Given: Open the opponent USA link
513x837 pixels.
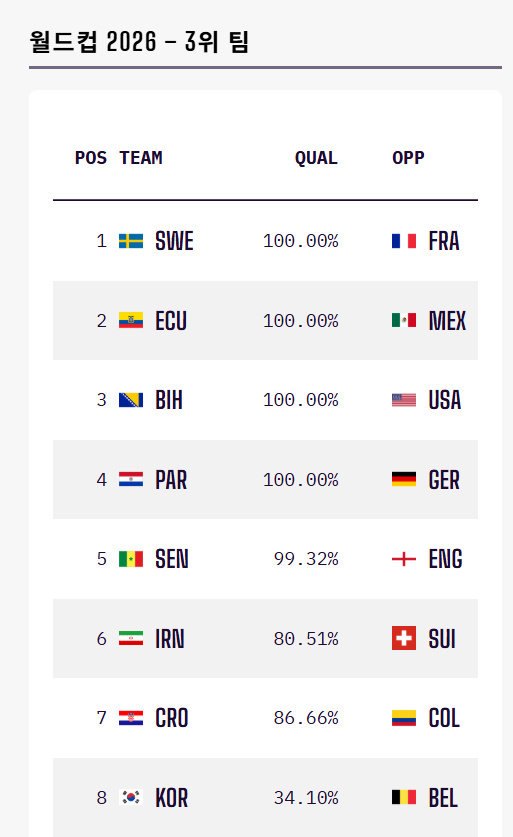Looking at the screenshot, I should point(445,400).
